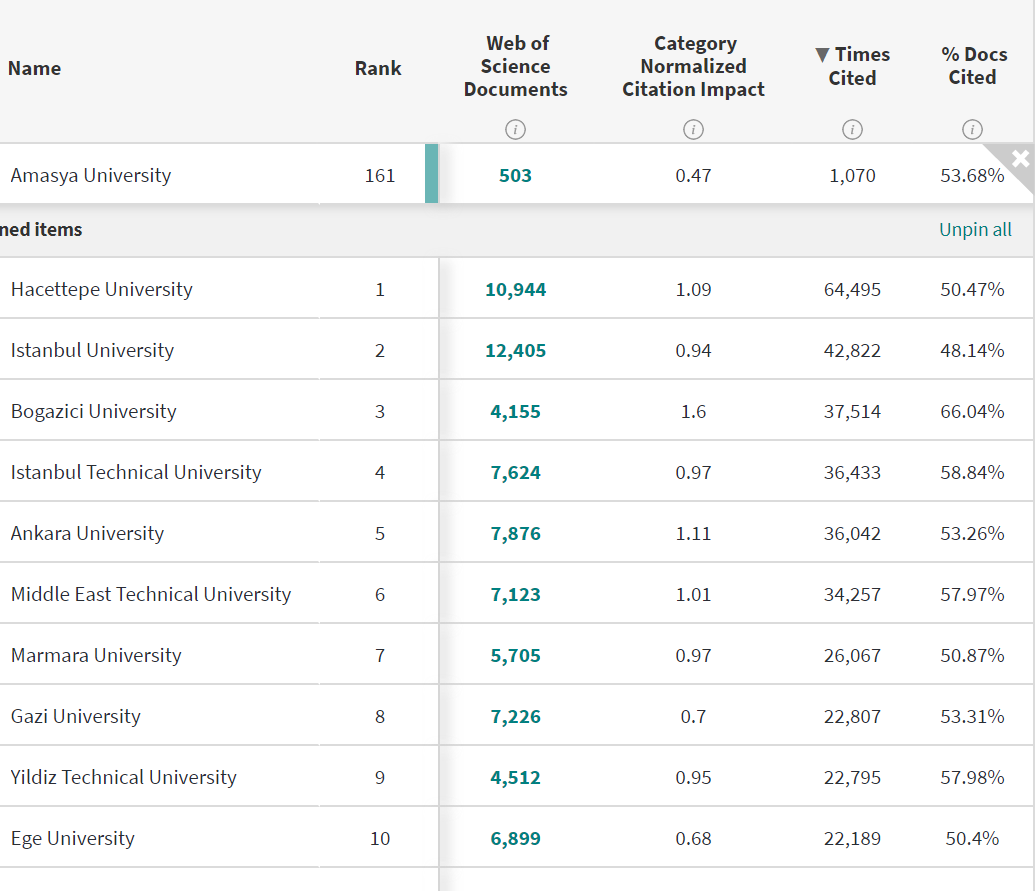Open Middle East Technical University's 7,123 documents
The height and width of the screenshot is (891, 1035).
[515, 595]
